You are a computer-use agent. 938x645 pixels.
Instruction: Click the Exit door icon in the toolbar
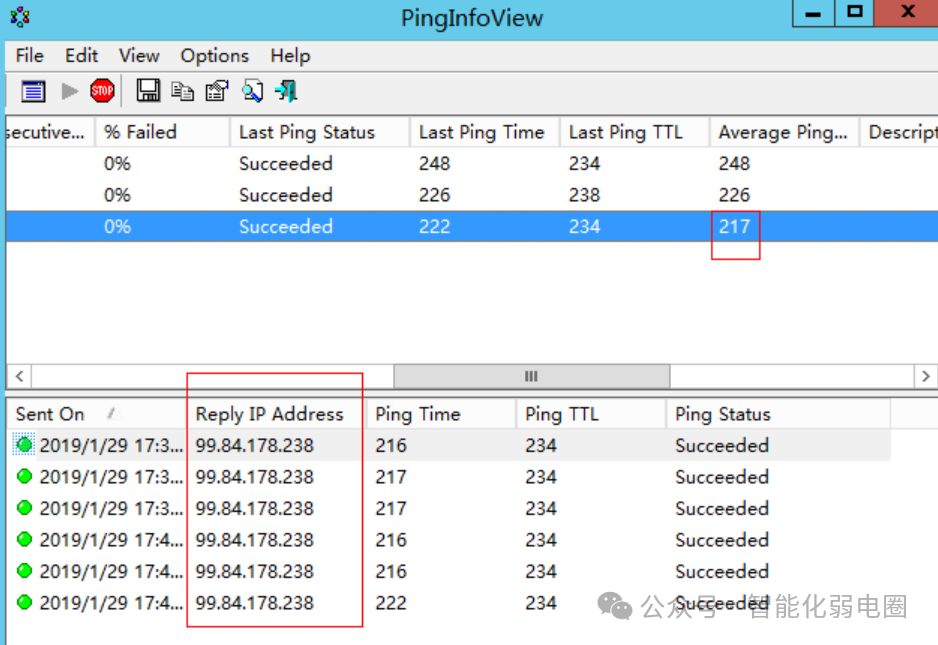pyautogui.click(x=286, y=92)
